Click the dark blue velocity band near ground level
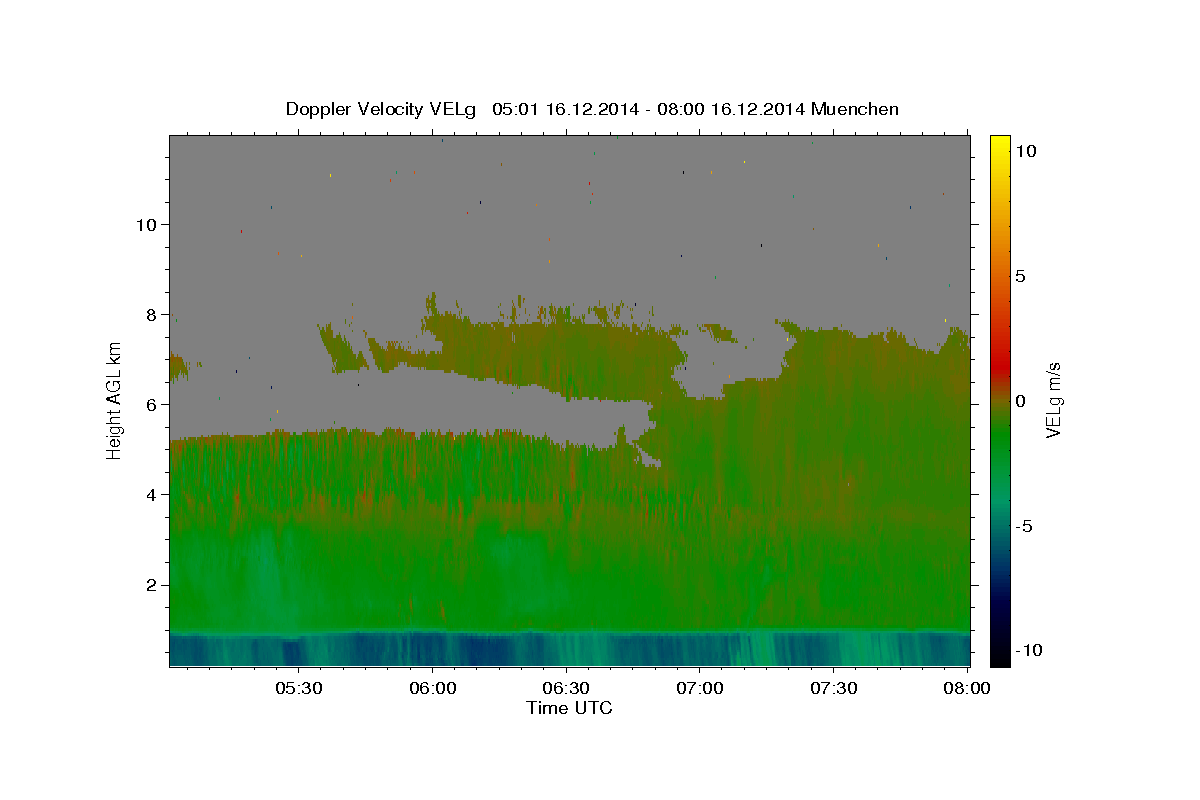The image size is (1200, 800). [x=569, y=649]
